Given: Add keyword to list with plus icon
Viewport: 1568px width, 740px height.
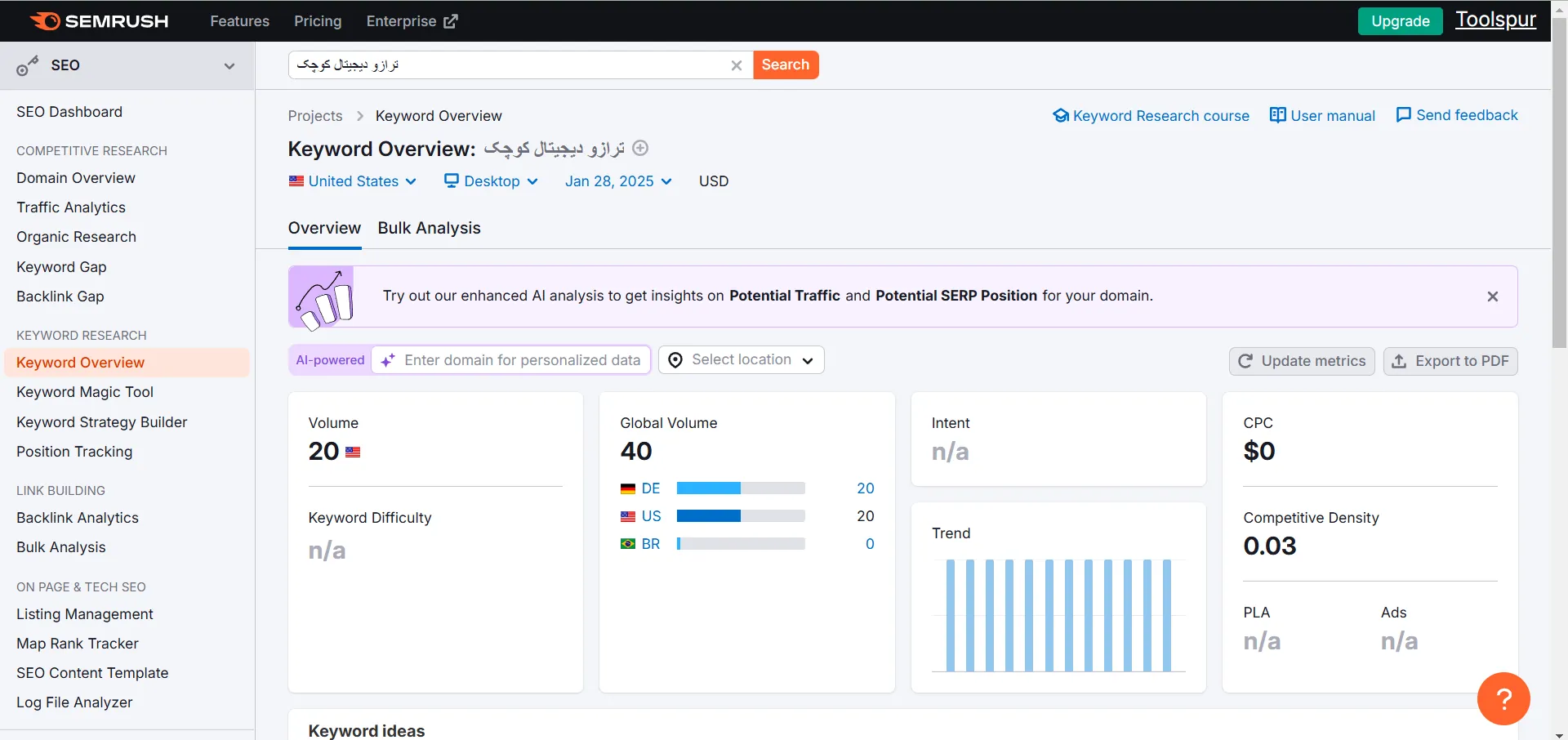Looking at the screenshot, I should 641,148.
